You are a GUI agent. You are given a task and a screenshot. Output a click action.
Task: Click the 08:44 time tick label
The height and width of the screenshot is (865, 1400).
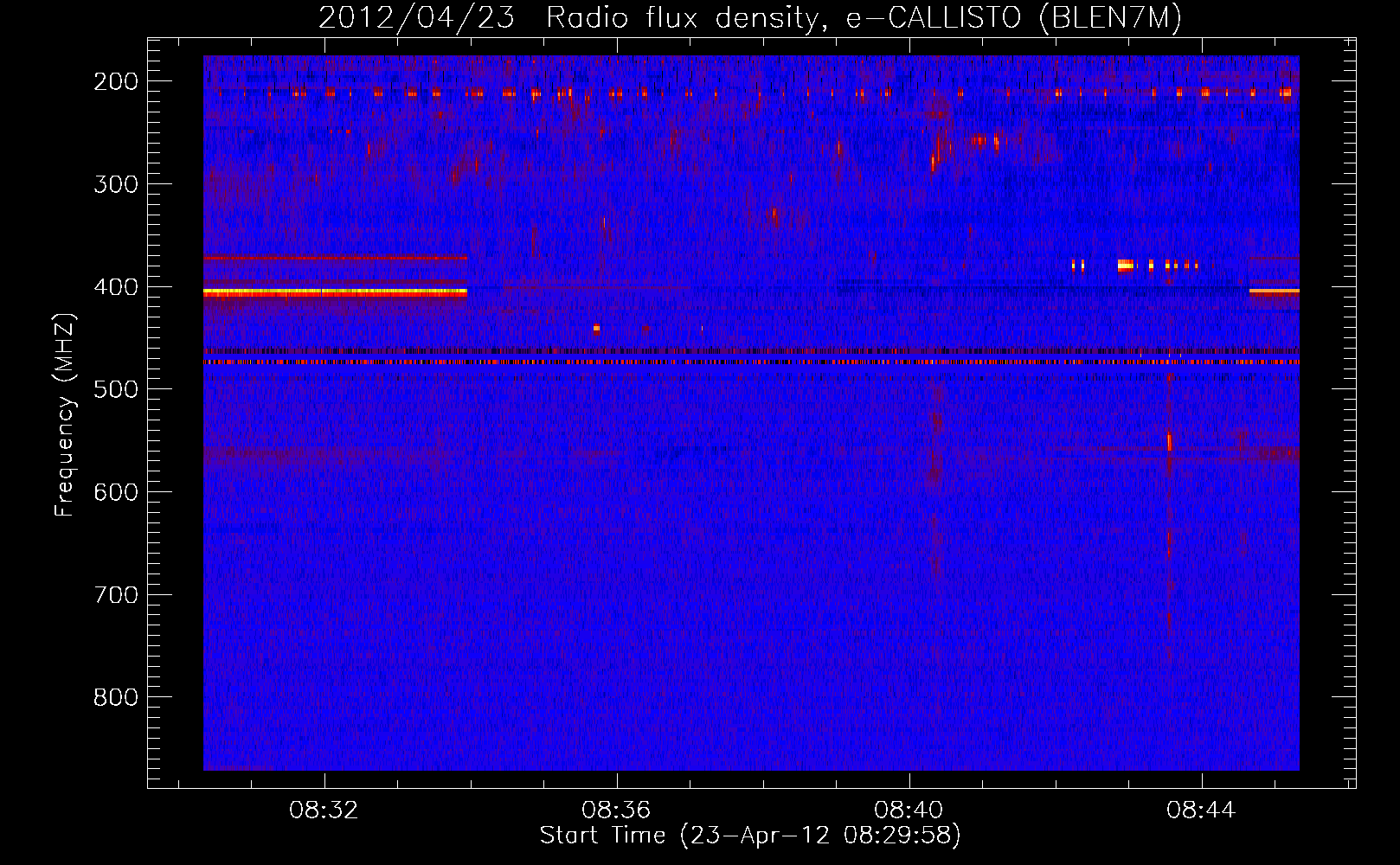[x=1201, y=811]
